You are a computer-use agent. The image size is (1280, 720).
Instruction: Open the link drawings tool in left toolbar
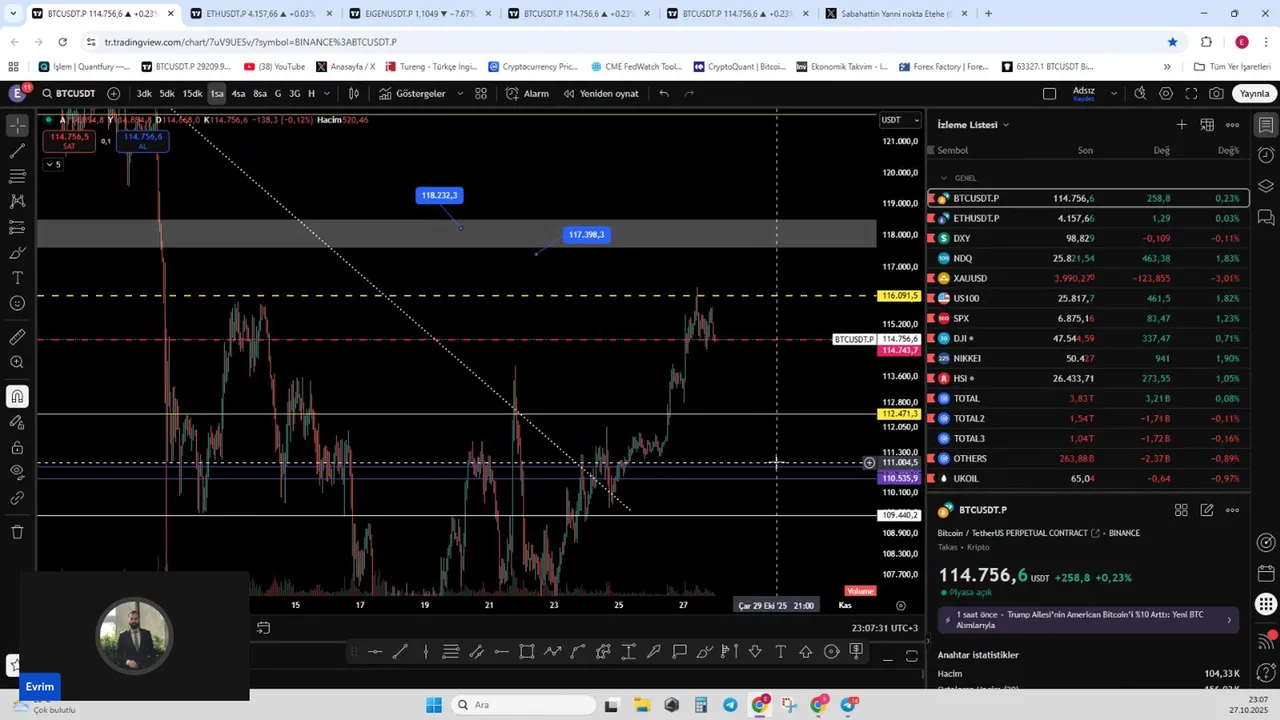17,497
